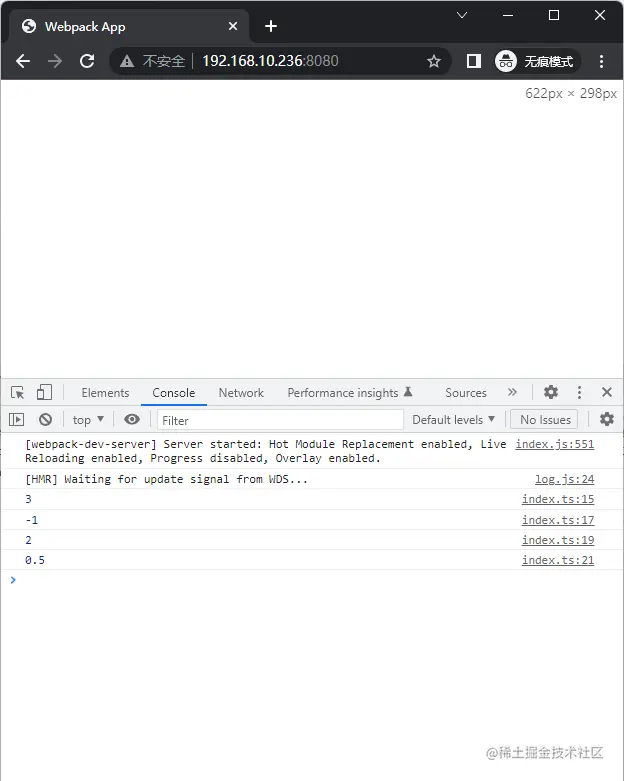Click the address bar URL 192.168.10.236:8080
Image resolution: width=624 pixels, height=781 pixels.
(x=270, y=61)
